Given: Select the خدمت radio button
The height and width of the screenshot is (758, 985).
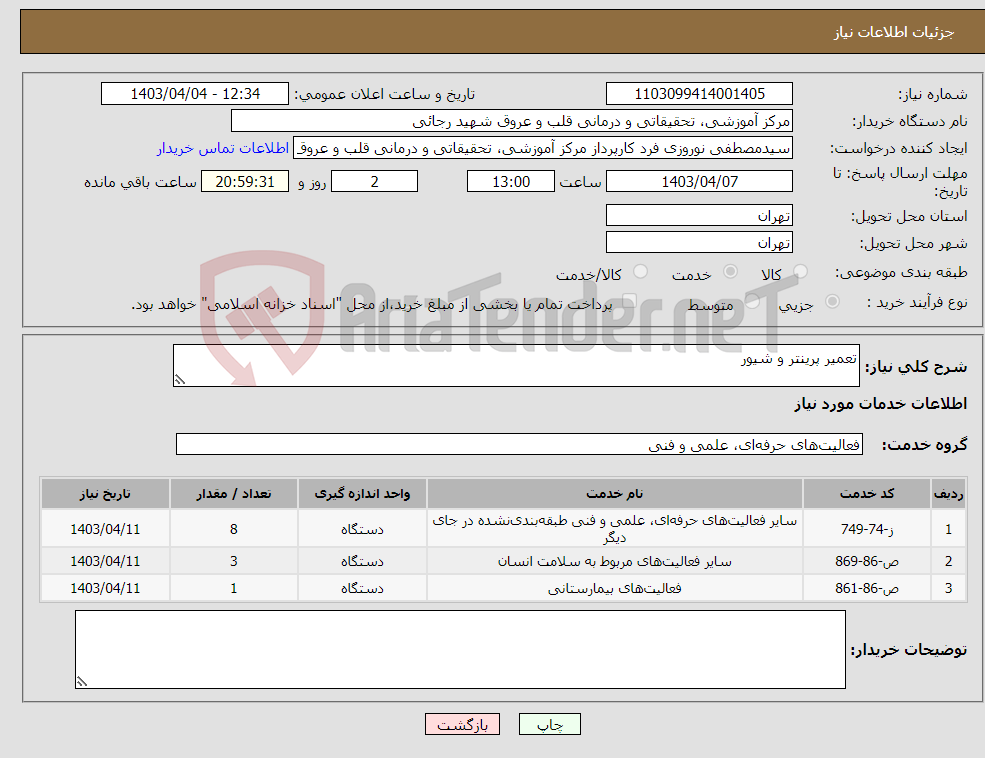Looking at the screenshot, I should 730,272.
